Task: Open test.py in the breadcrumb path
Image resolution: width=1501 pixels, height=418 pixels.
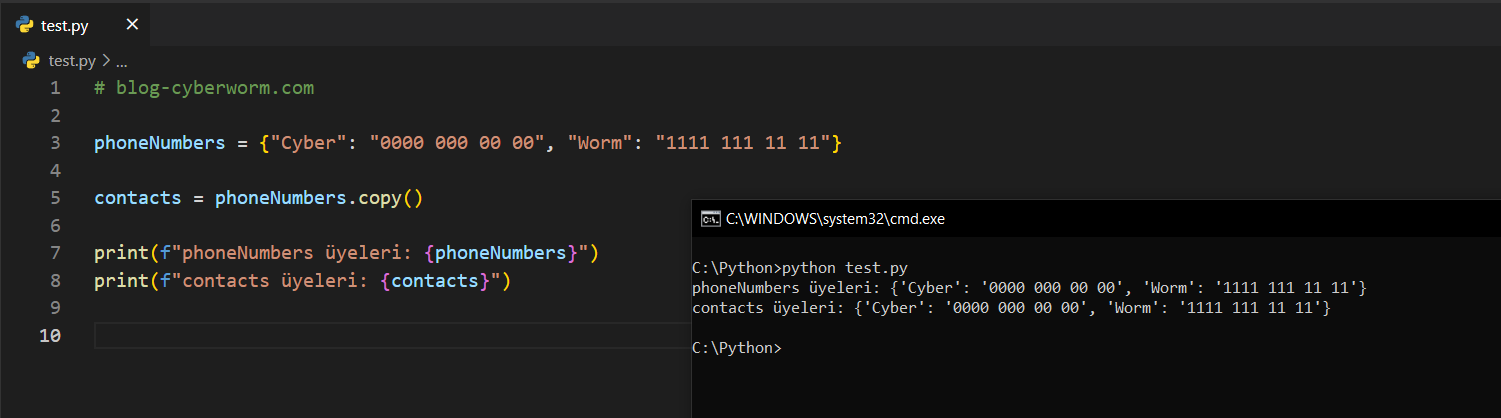Action: coord(72,60)
